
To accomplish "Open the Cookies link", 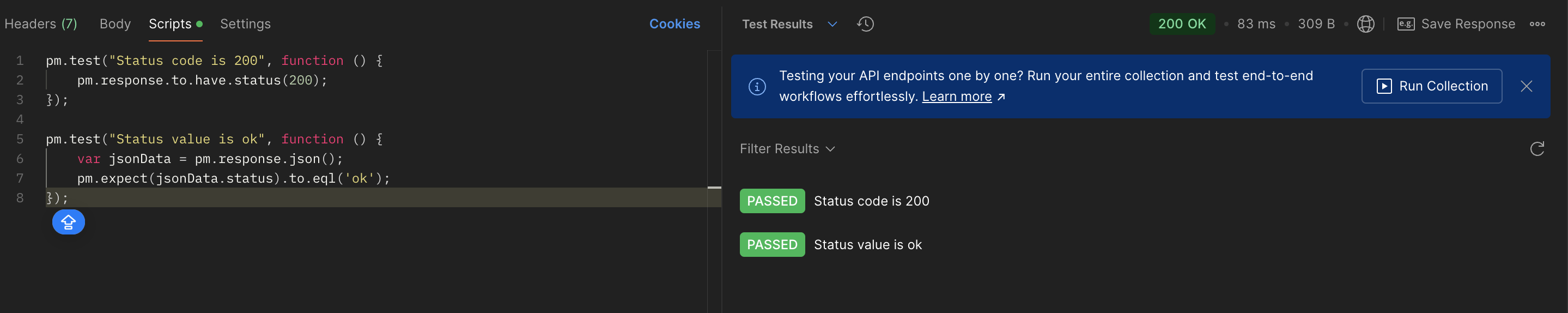I will point(674,24).
